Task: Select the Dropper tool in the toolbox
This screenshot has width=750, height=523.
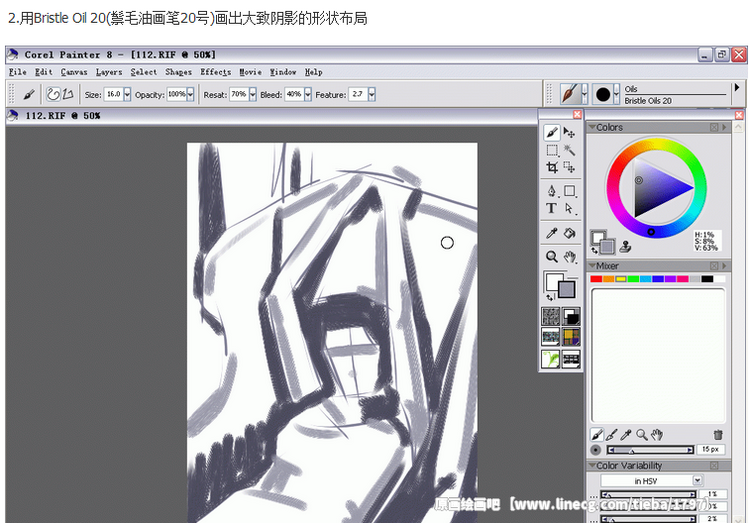Action: 551,233
